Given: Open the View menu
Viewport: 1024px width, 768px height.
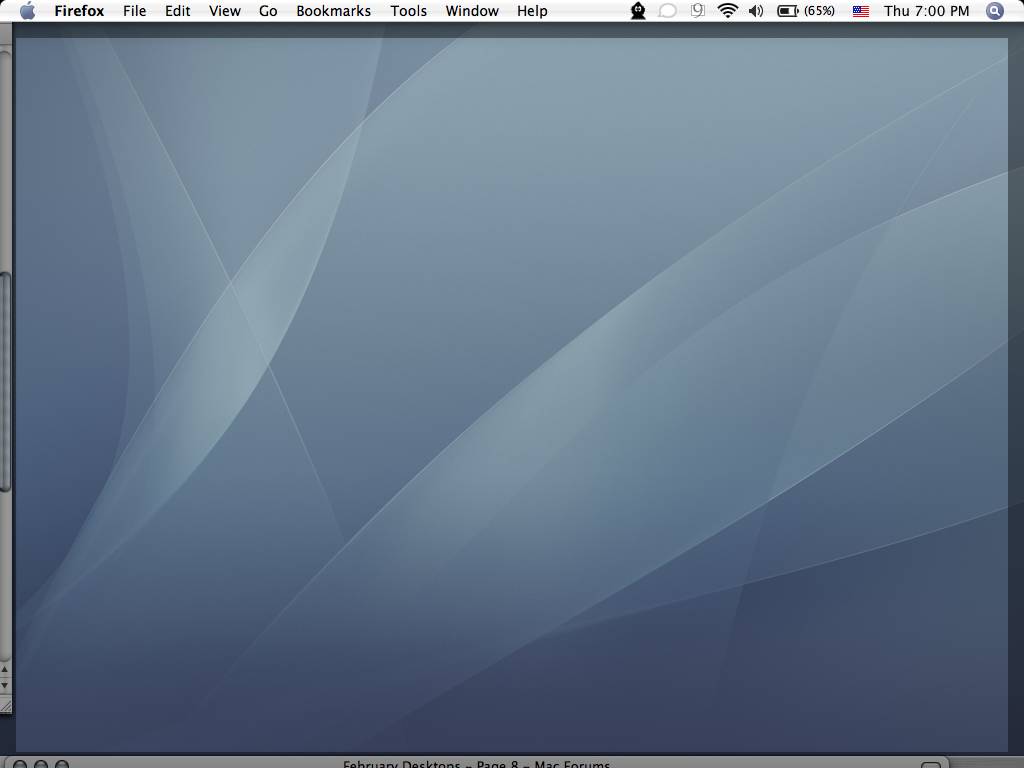Looking at the screenshot, I should 225,11.
